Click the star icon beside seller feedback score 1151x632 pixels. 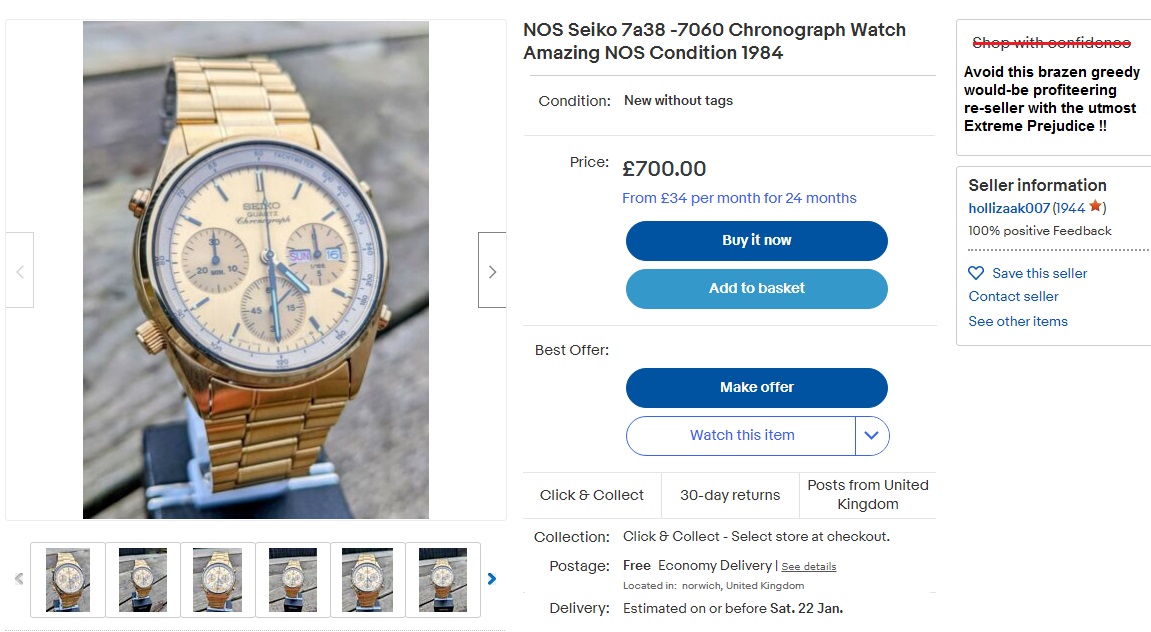click(x=1096, y=207)
